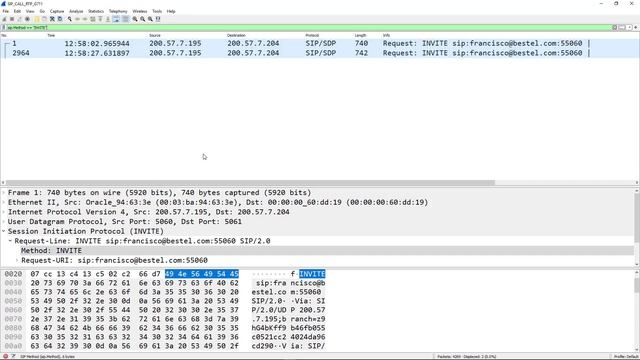Find a packet with magnifier icon
The width and height of the screenshot is (640, 360).
point(70,19)
